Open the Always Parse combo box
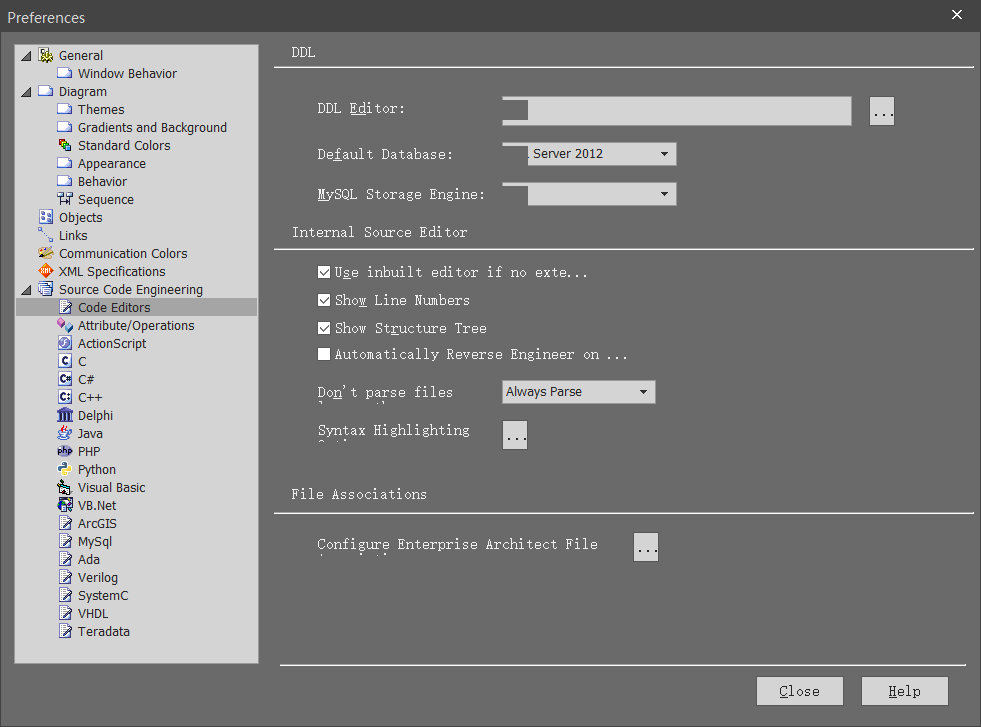 [x=579, y=392]
